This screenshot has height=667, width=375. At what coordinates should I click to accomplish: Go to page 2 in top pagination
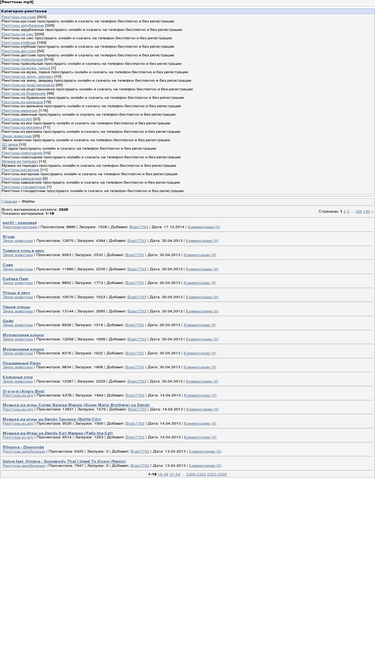[345, 211]
